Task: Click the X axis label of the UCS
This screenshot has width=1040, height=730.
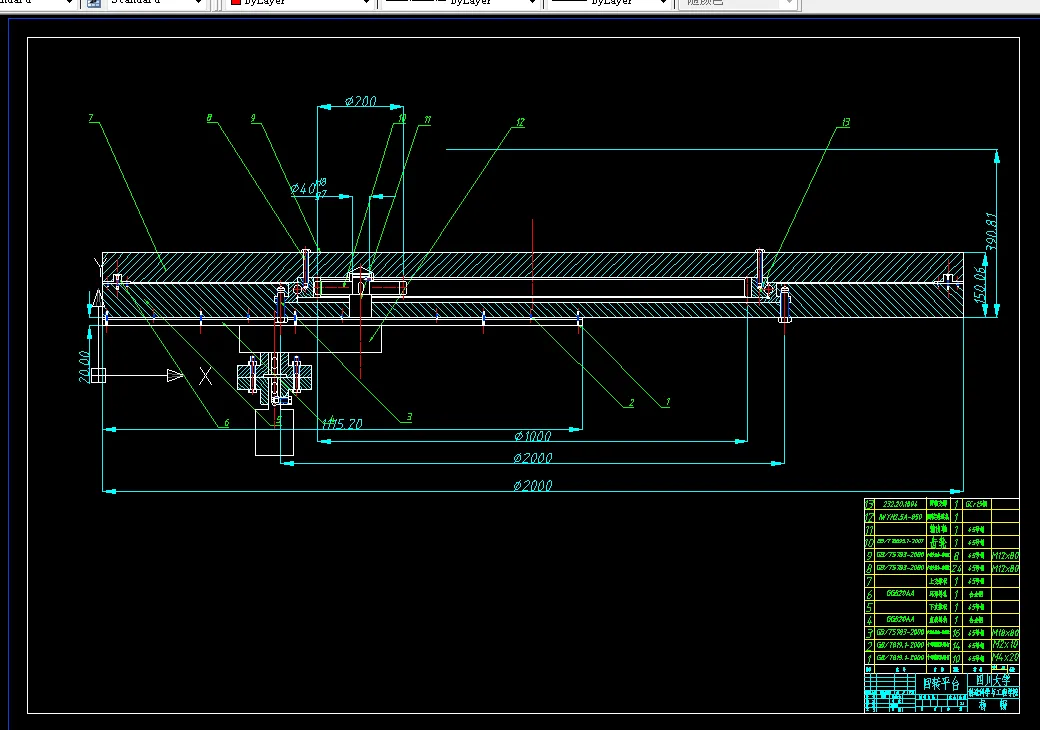Action: [206, 377]
